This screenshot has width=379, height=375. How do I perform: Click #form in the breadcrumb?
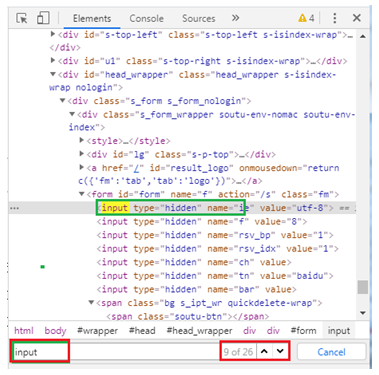303,331
